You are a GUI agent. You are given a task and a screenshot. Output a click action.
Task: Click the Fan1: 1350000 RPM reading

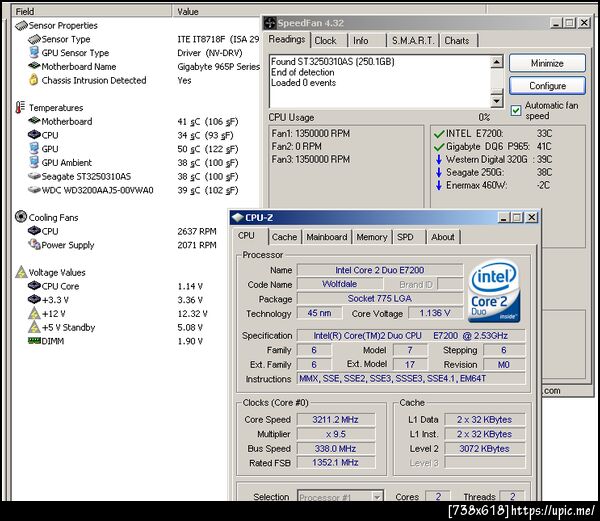click(311, 134)
